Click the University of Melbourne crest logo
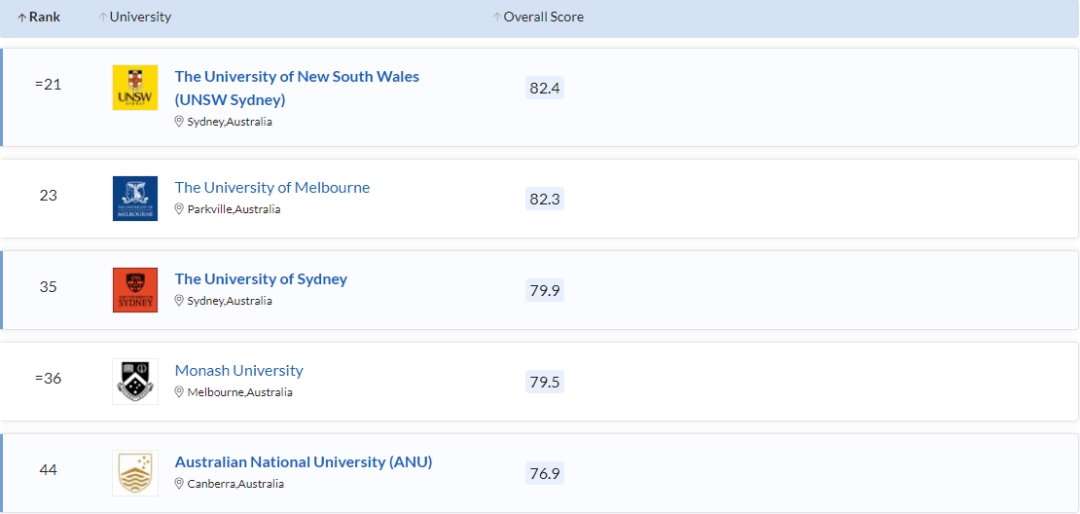This screenshot has height=514, width=1080. (135, 198)
